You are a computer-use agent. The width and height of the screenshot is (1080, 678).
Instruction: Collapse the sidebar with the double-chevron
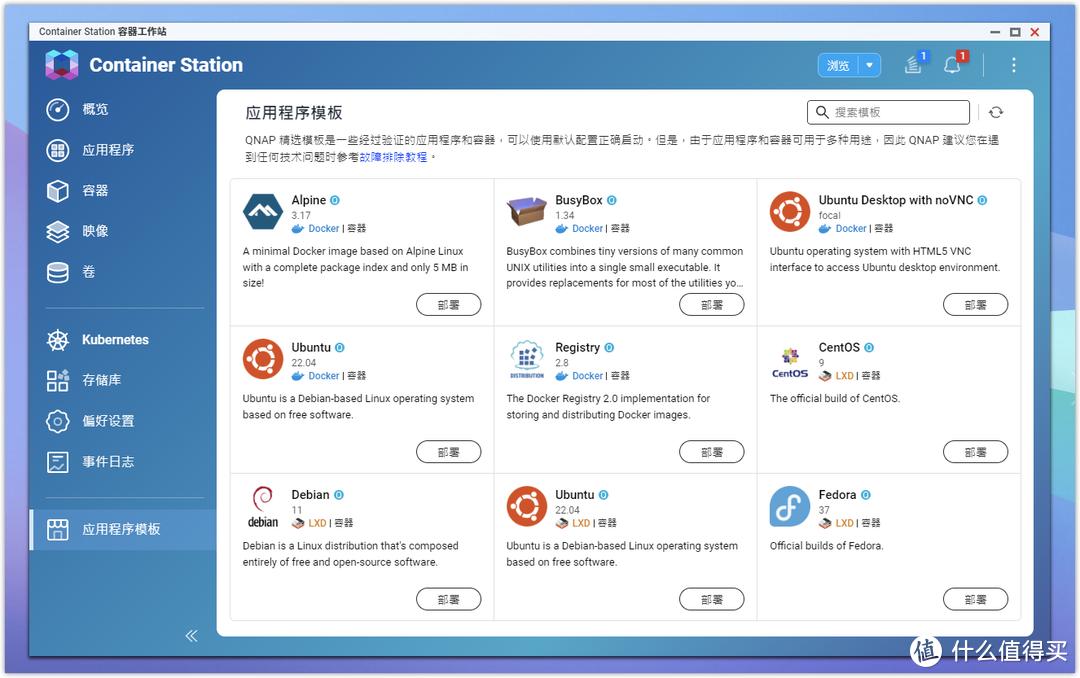tap(191, 635)
